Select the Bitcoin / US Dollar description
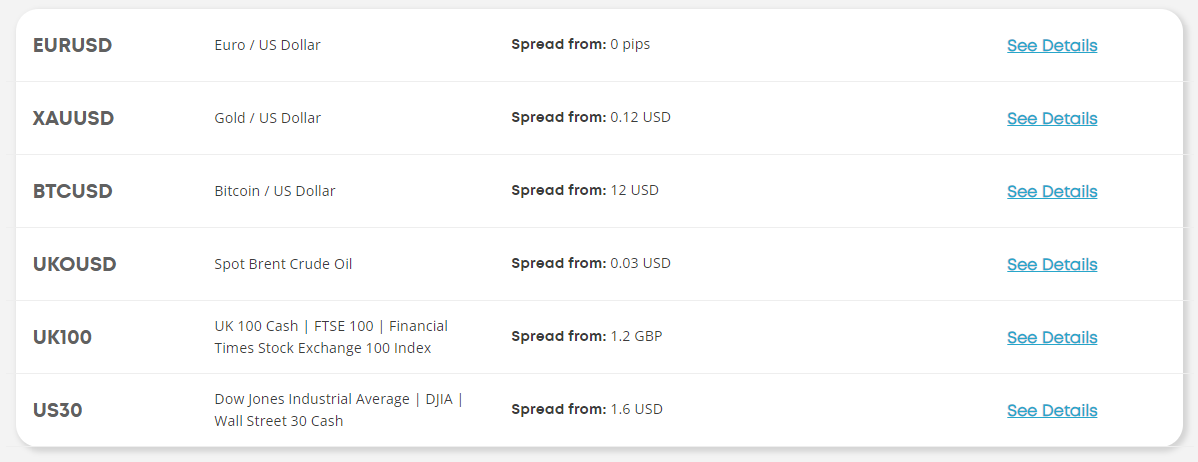Image resolution: width=1198 pixels, height=462 pixels. tap(274, 191)
